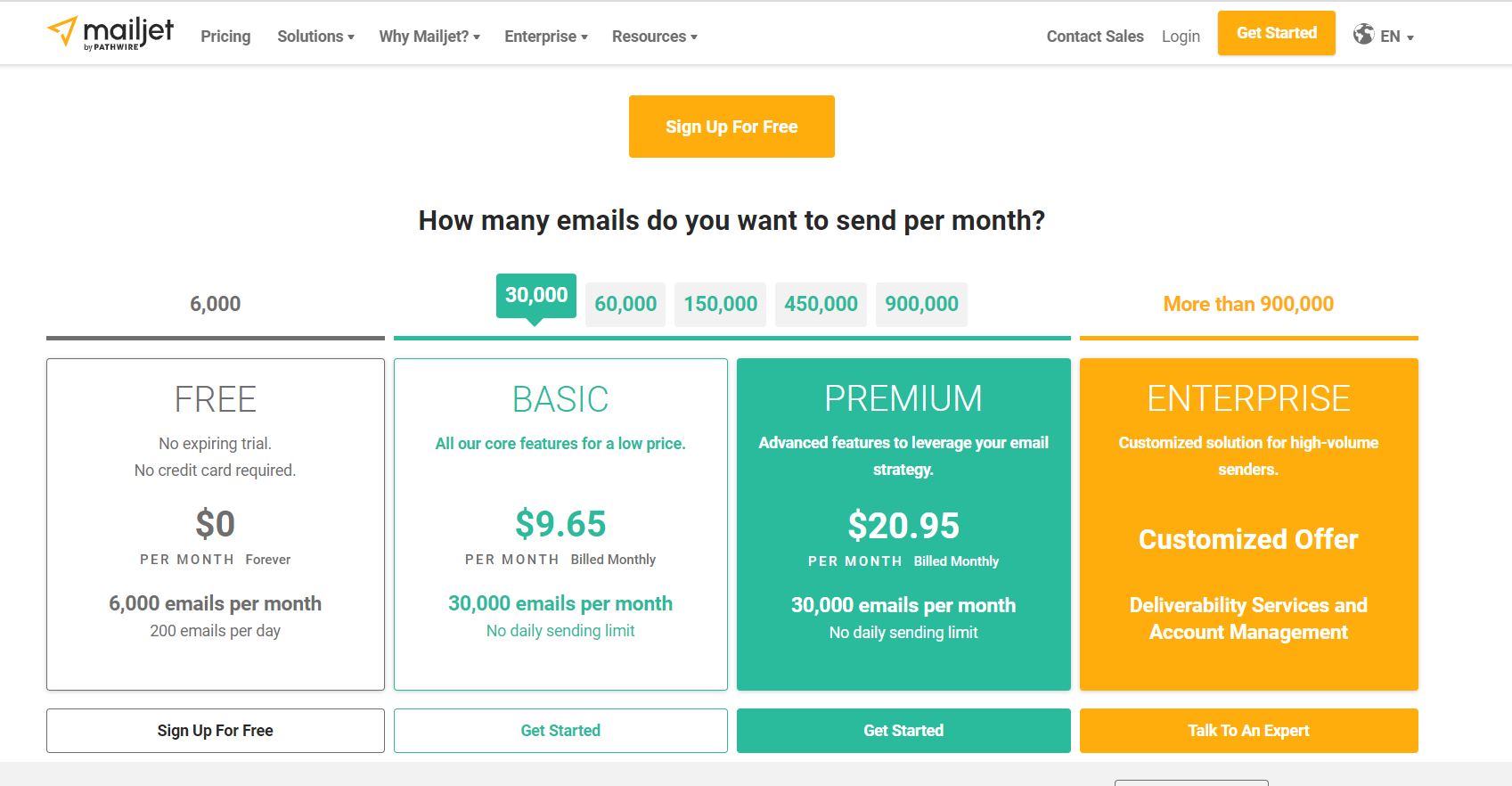Select the 30,000 emails volume option

pyautogui.click(x=536, y=296)
